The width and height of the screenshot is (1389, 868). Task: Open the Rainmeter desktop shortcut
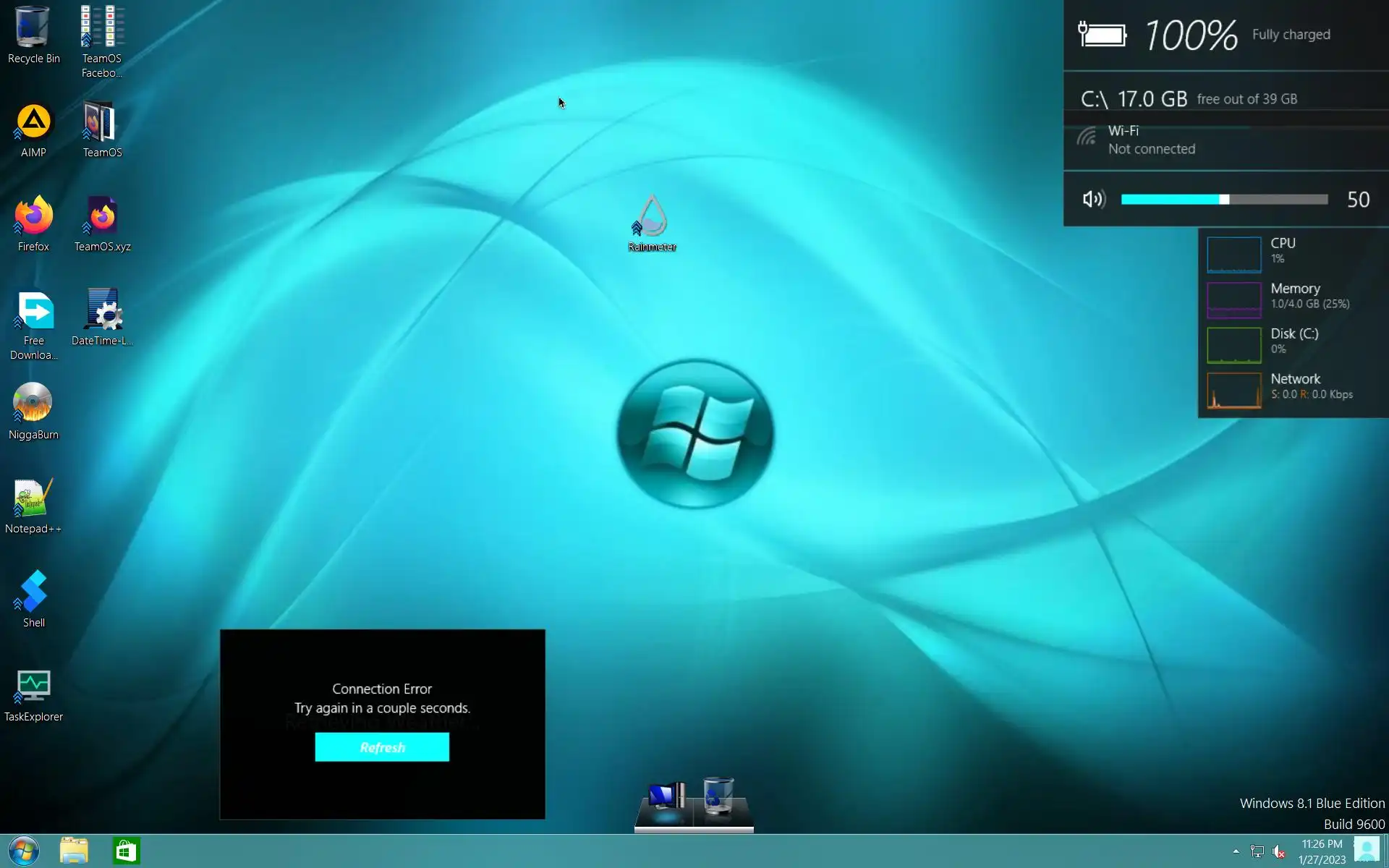coord(652,217)
